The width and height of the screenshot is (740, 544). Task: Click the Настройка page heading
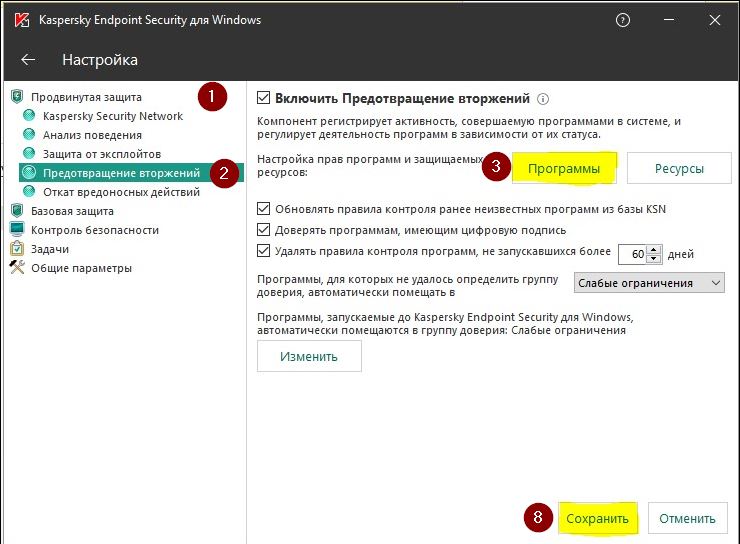tap(100, 60)
